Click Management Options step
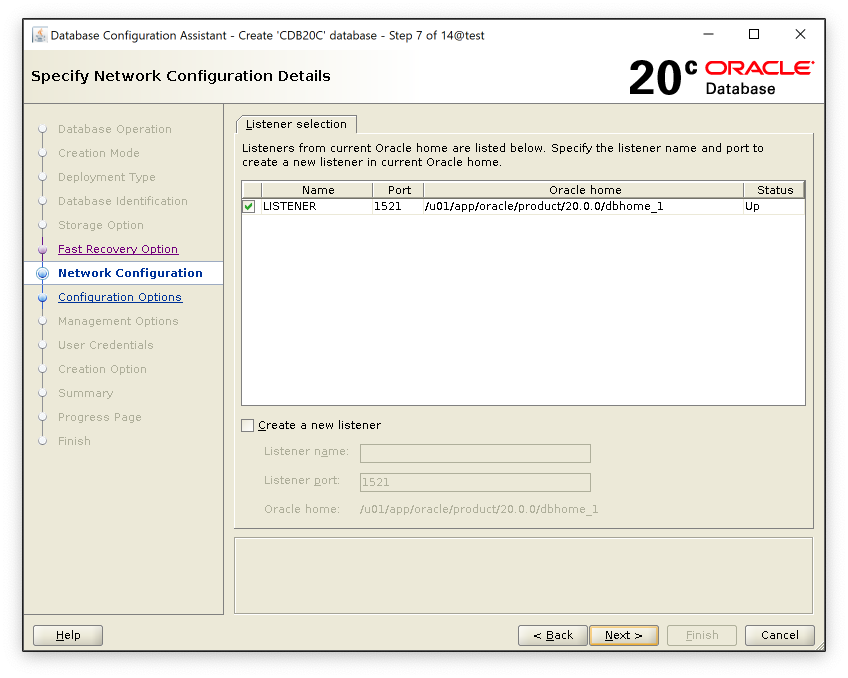848x678 pixels. [118, 321]
